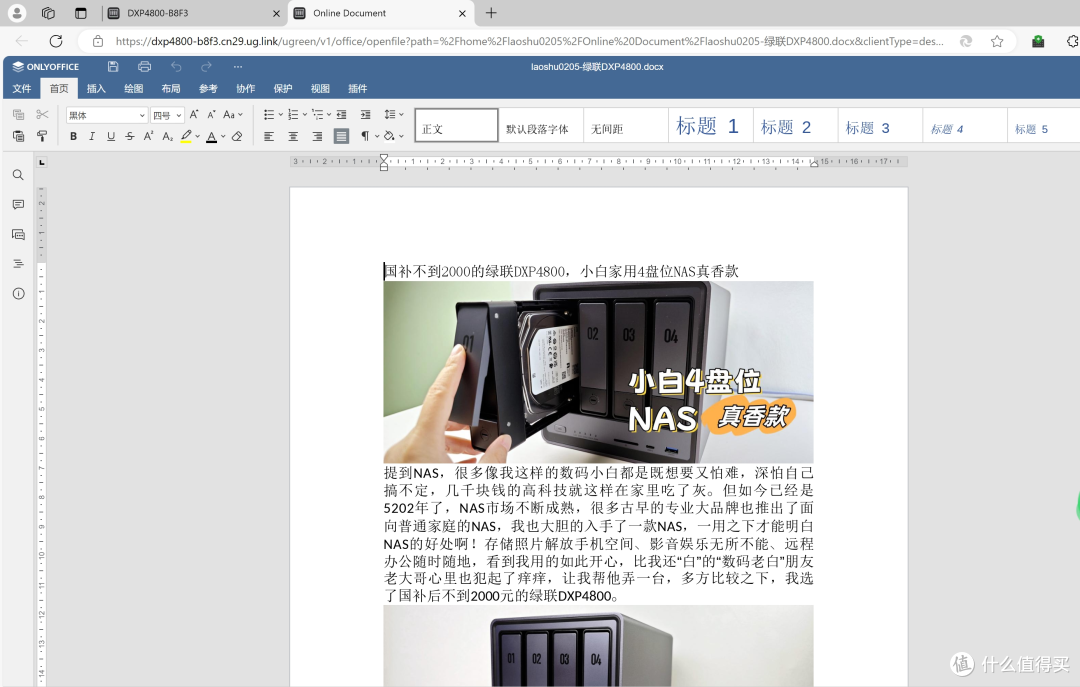Open the About info icon in sidebar
This screenshot has width=1080, height=687.
pos(19,294)
